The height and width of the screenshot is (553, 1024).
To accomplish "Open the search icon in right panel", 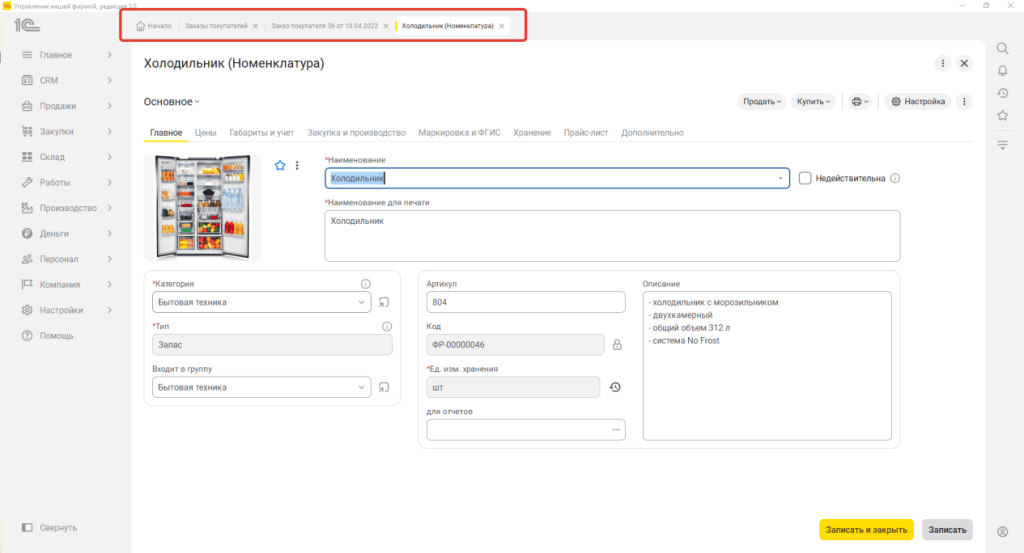I will [1002, 48].
